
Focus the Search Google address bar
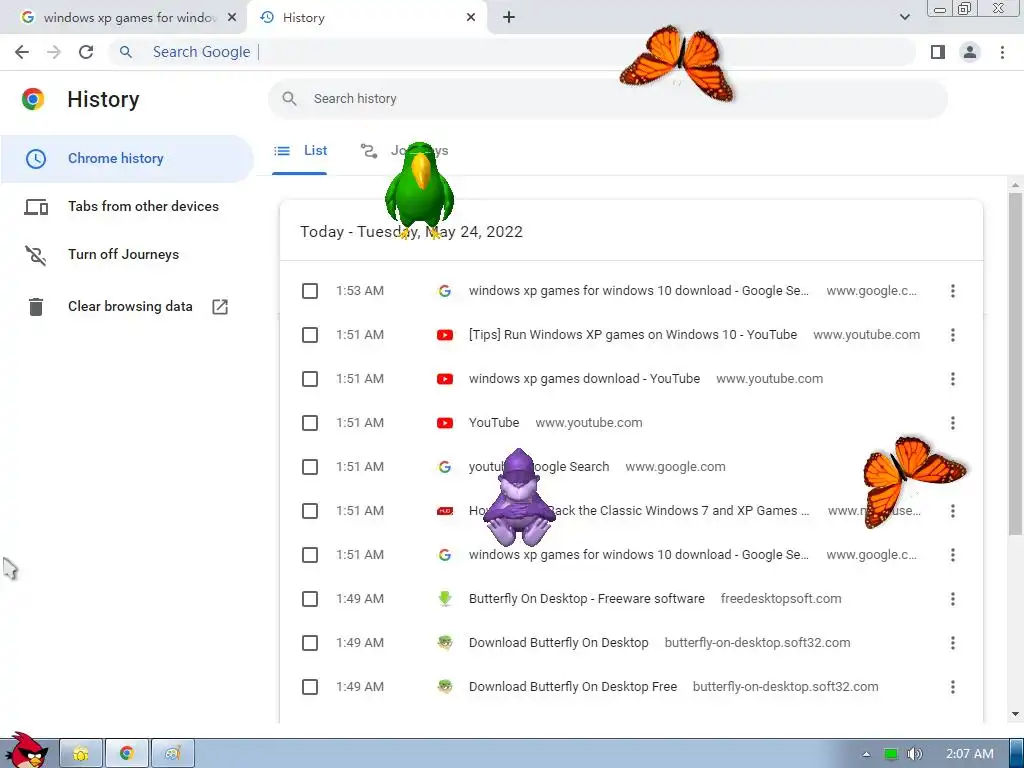click(513, 52)
